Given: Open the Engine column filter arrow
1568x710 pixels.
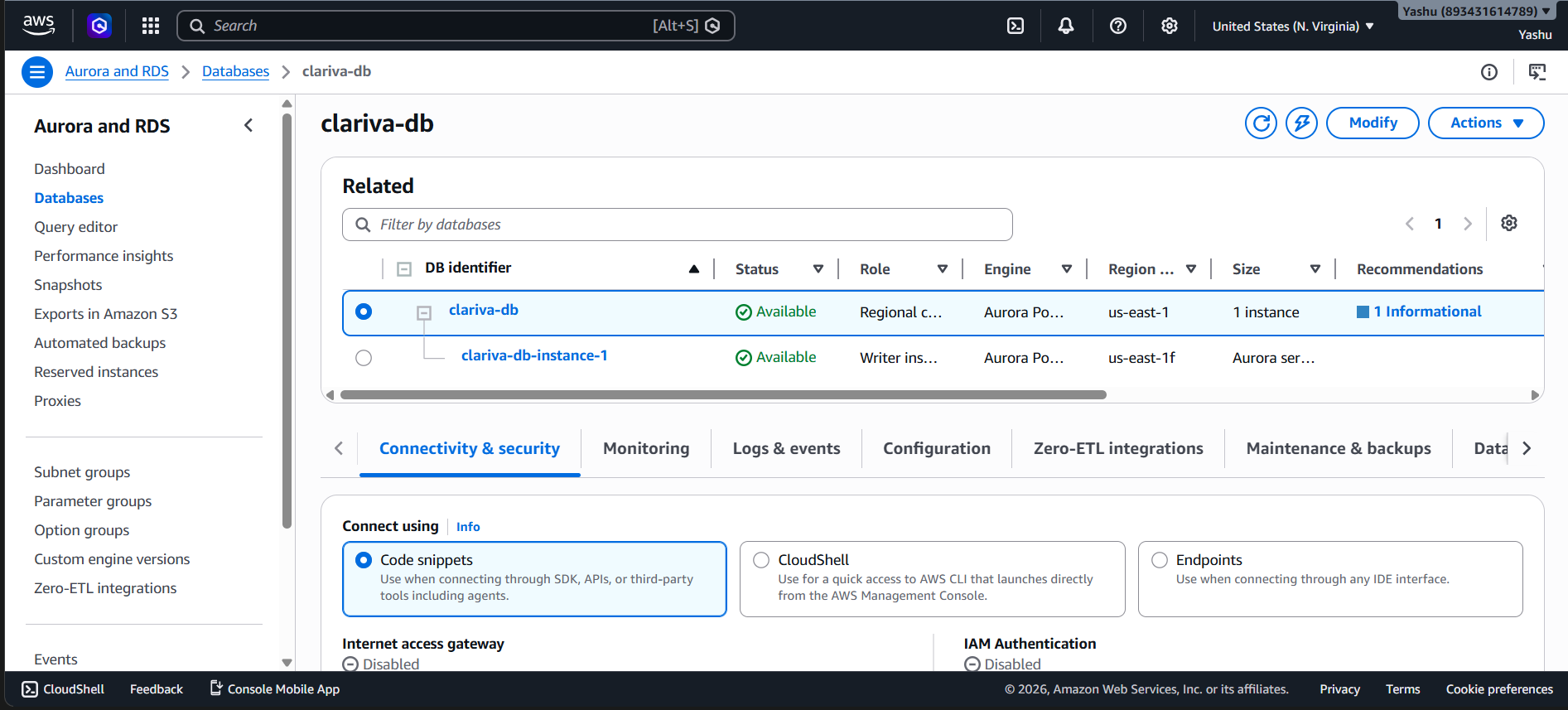Looking at the screenshot, I should 1067,269.
